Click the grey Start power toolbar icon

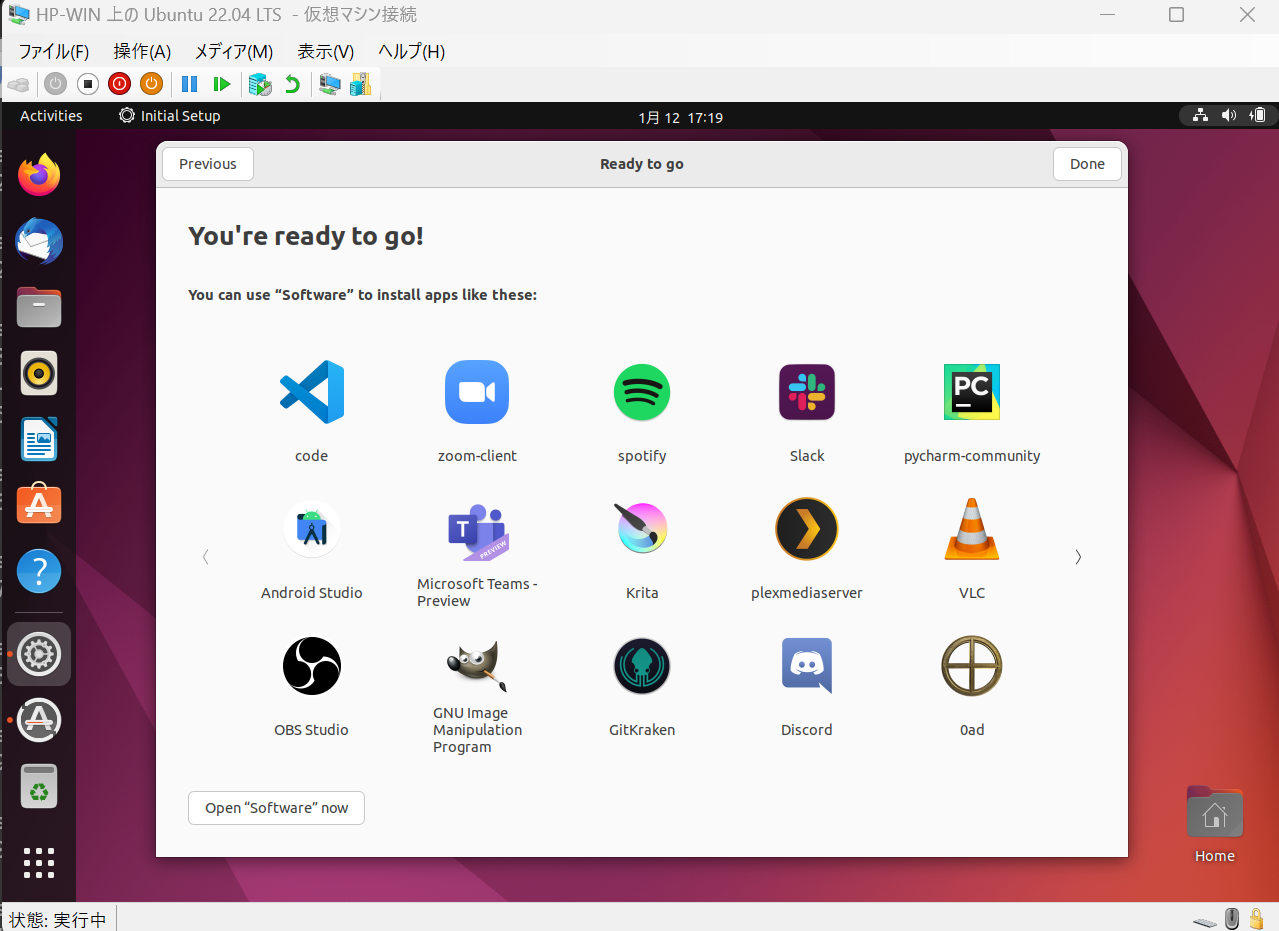click(56, 84)
